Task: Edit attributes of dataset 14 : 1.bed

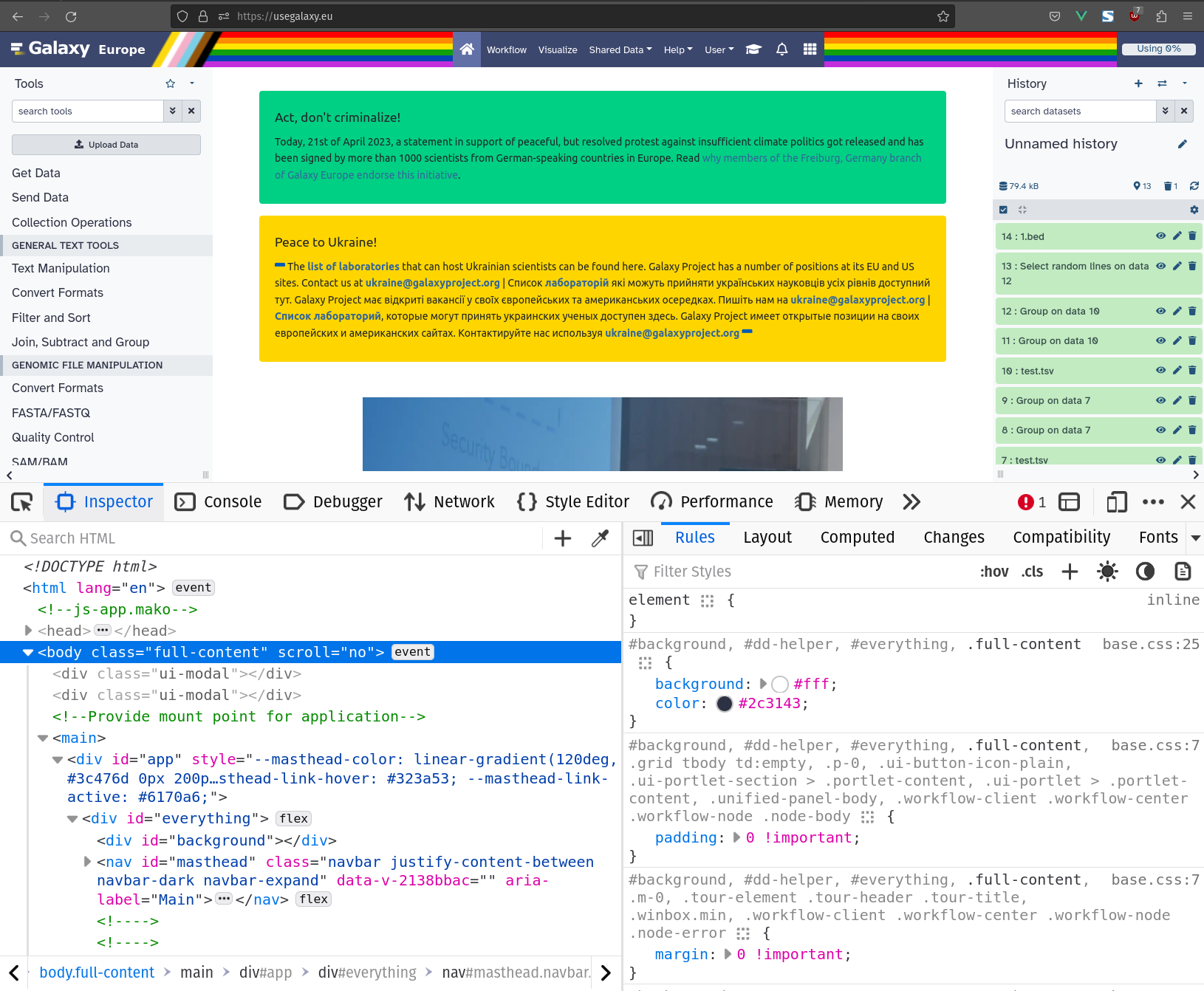Action: coord(1177,236)
